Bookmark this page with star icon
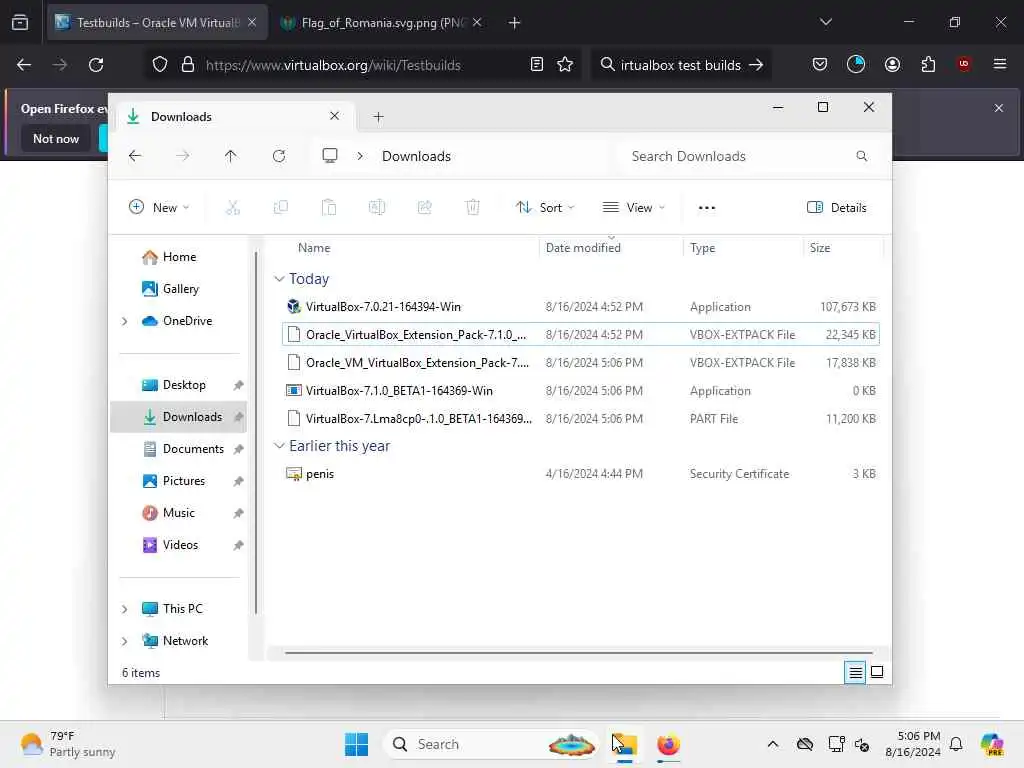 coord(565,65)
